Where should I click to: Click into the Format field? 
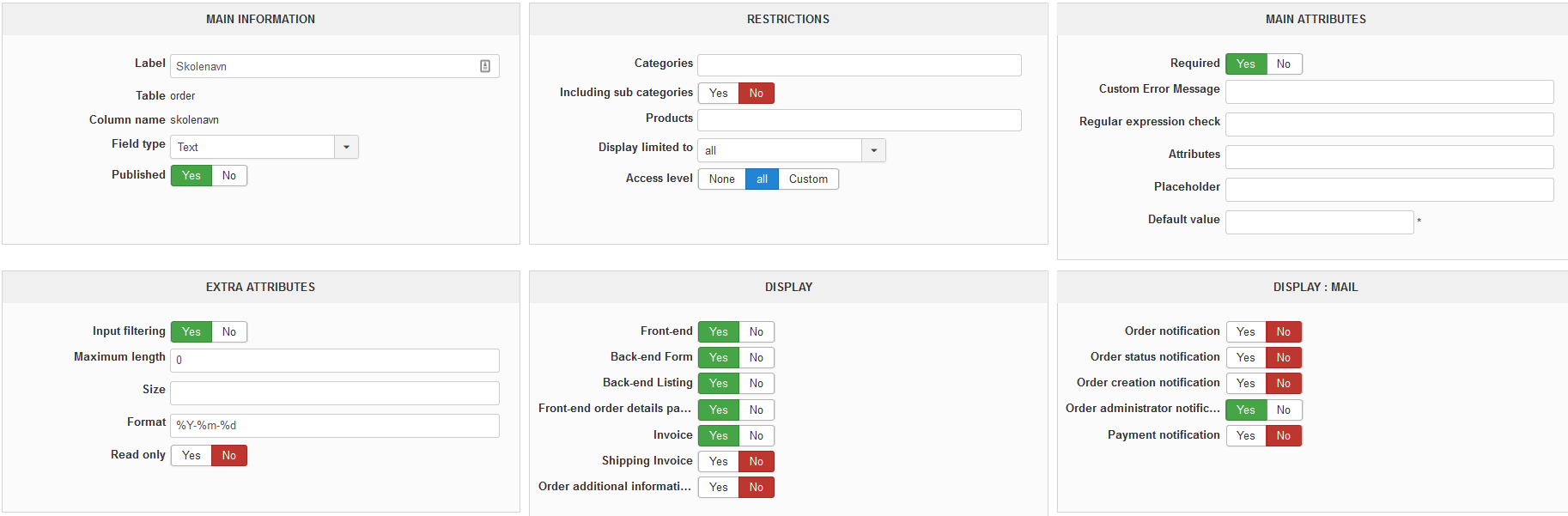tap(335, 426)
